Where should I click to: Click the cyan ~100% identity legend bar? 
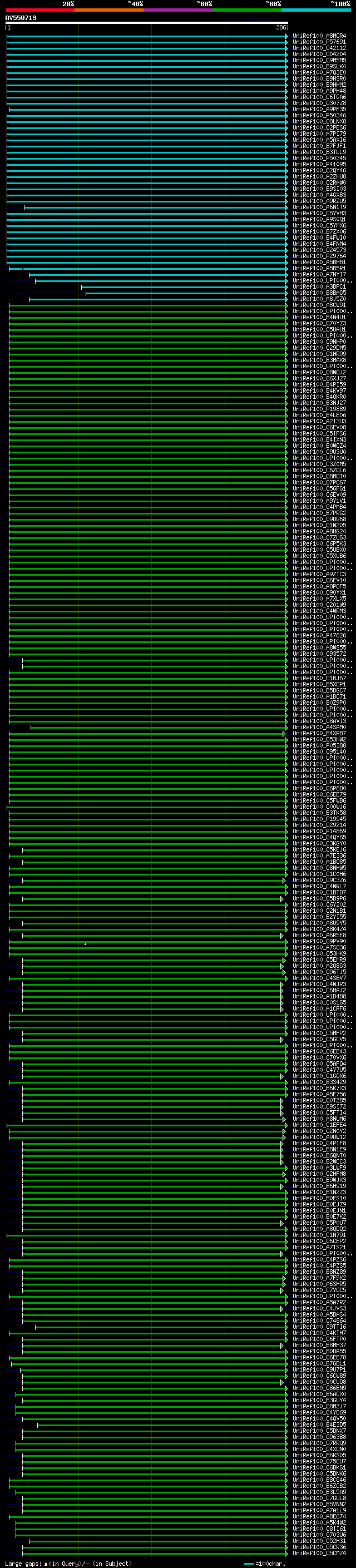click(x=316, y=10)
